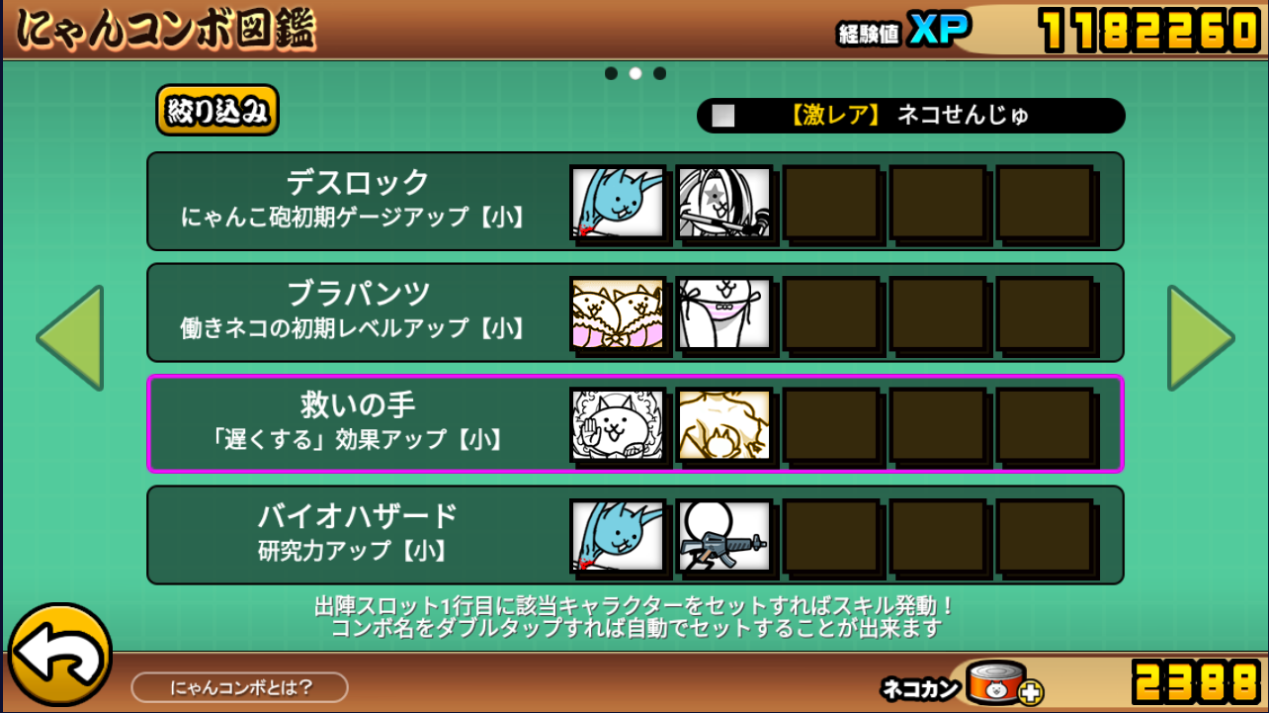The height and width of the screenshot is (713, 1269).
Task: Click the third page indicator dot
Action: (x=660, y=73)
